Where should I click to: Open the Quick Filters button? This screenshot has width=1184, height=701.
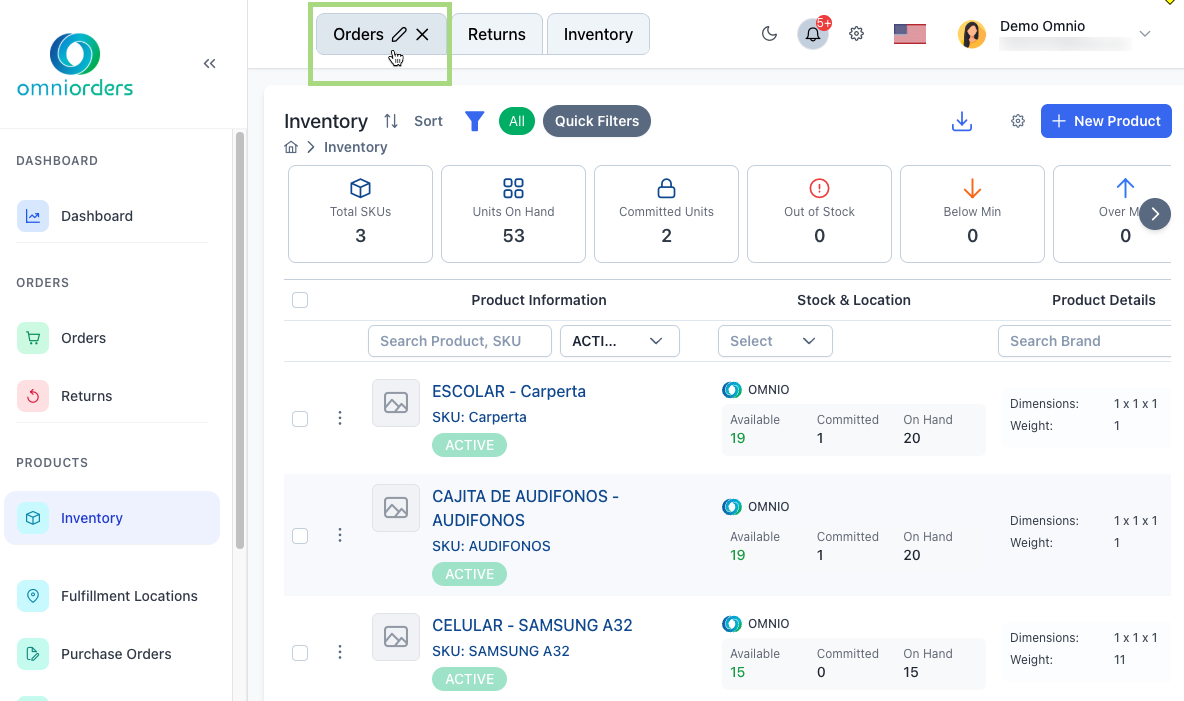point(596,121)
